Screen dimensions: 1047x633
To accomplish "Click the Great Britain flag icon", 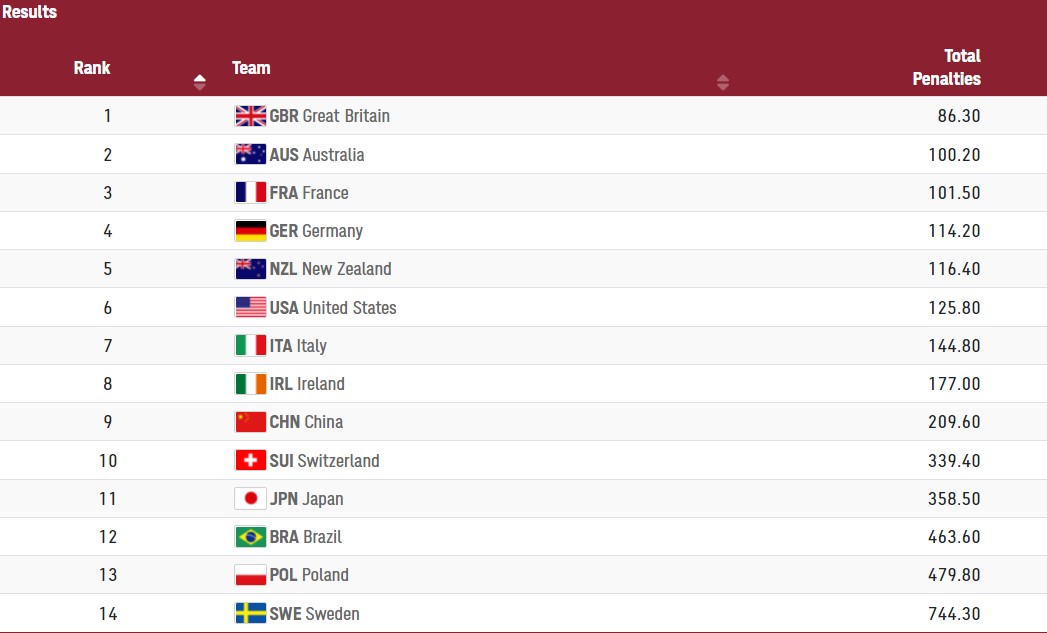I will (250, 116).
